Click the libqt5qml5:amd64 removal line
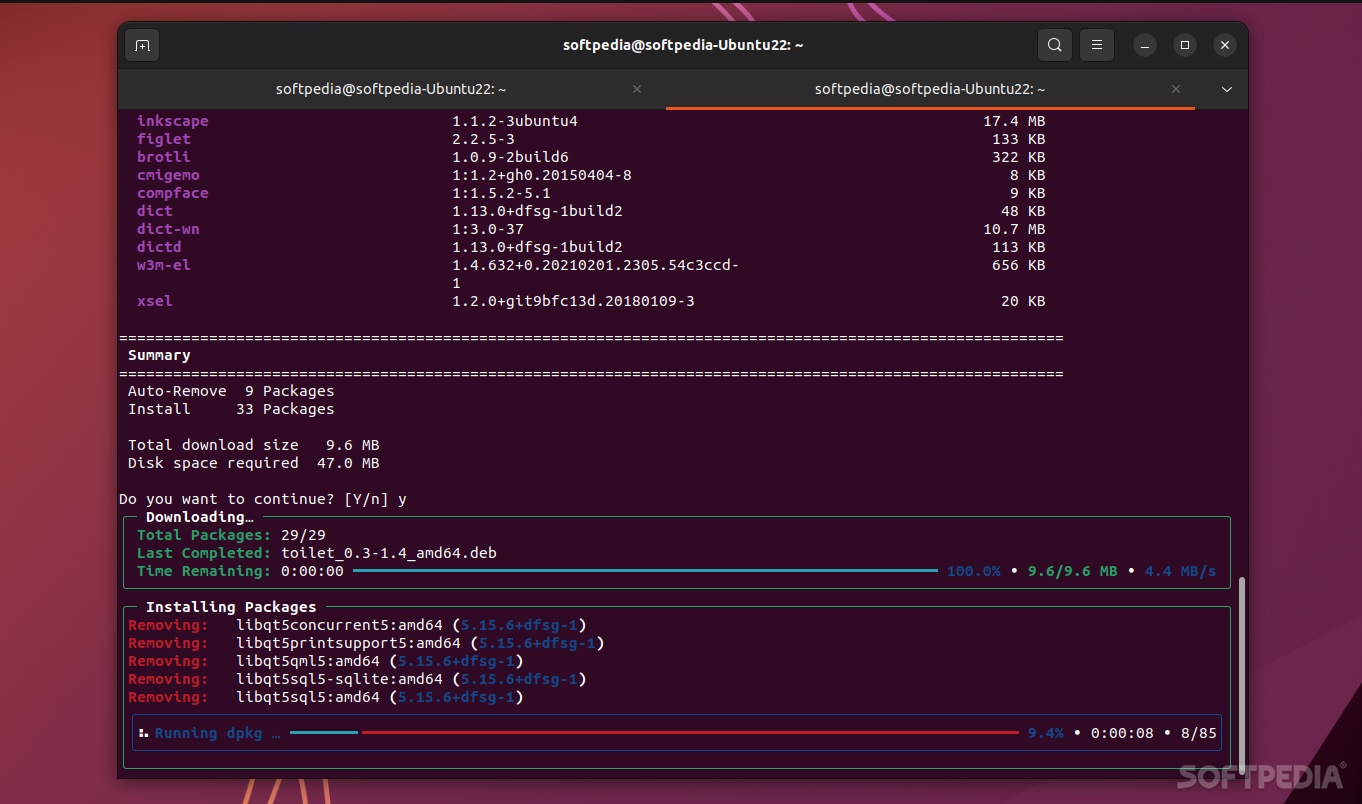The height and width of the screenshot is (804, 1362). tap(326, 661)
